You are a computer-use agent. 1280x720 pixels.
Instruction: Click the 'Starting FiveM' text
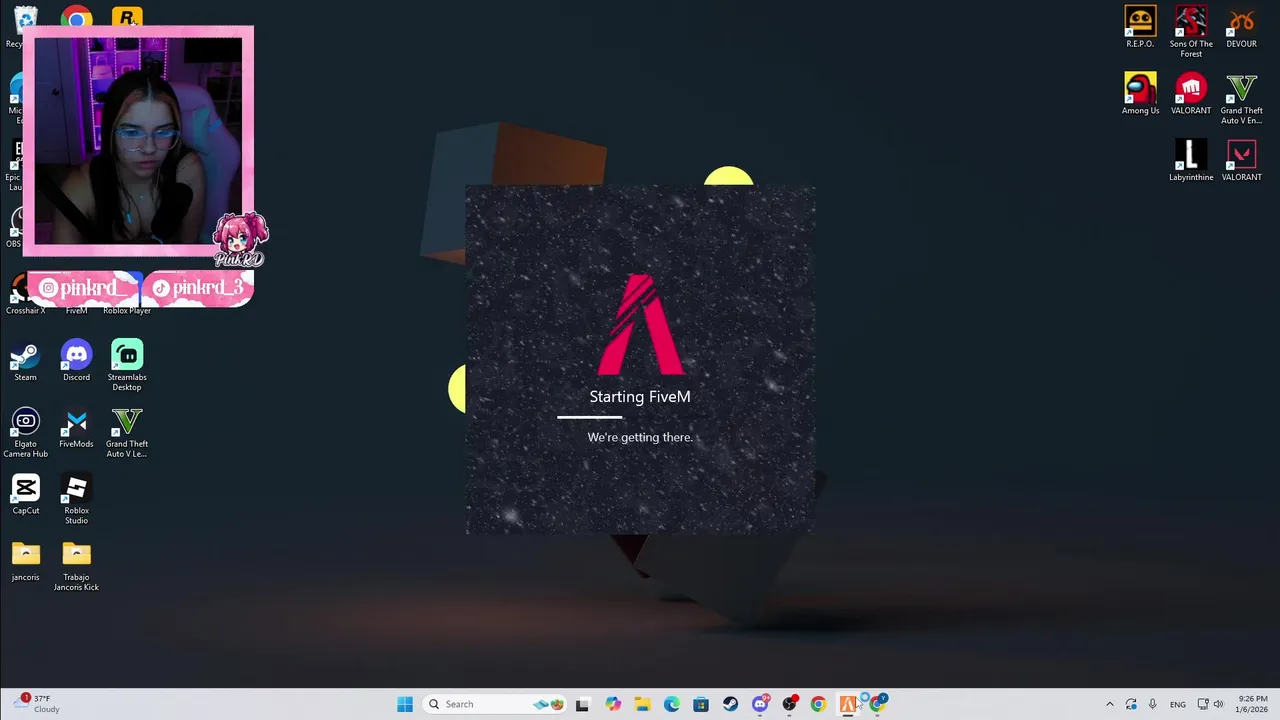click(x=640, y=397)
